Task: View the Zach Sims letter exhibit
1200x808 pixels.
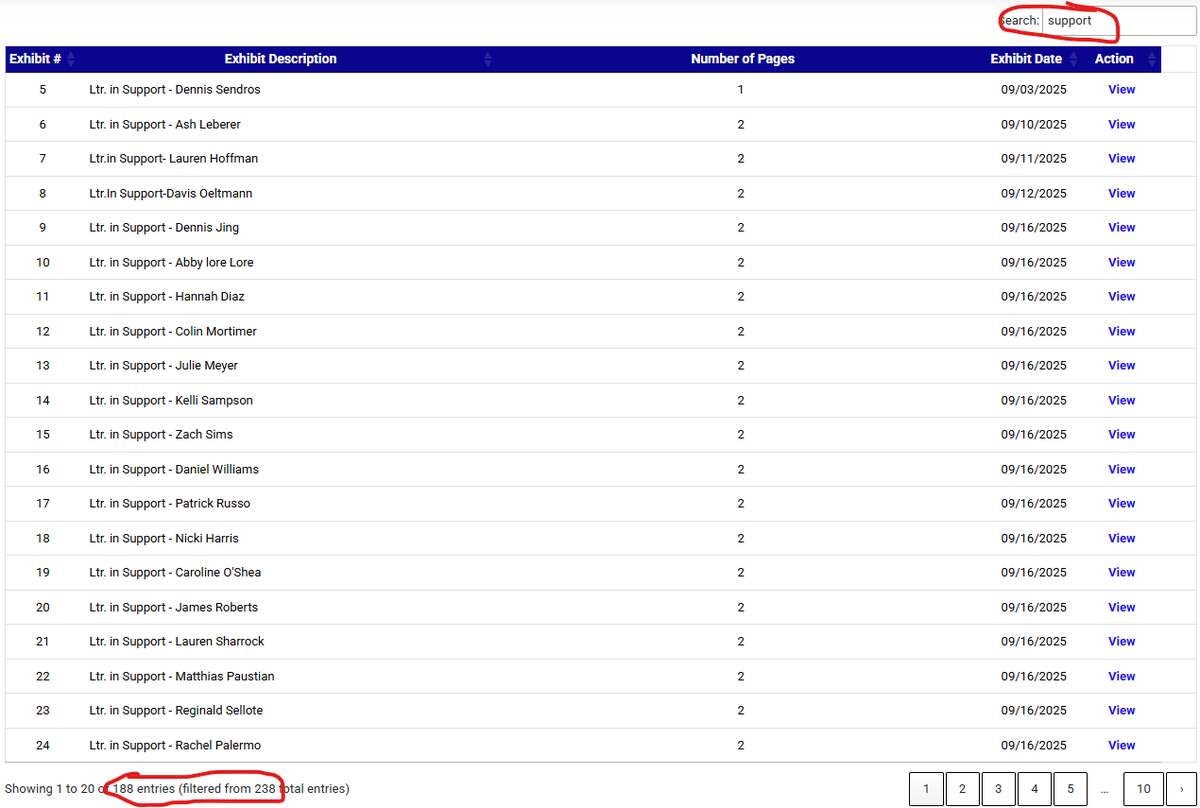Action: tap(1121, 435)
